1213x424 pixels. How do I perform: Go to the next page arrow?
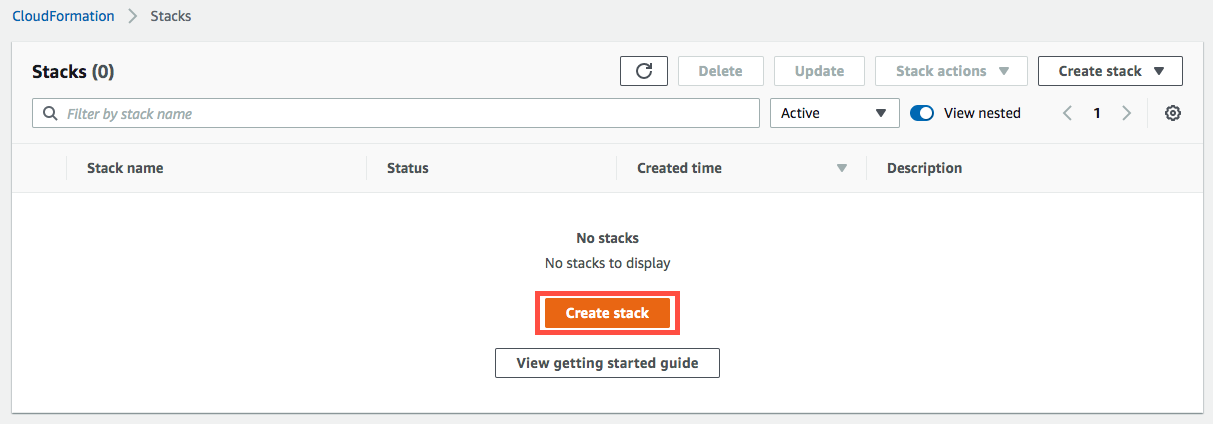click(1127, 114)
